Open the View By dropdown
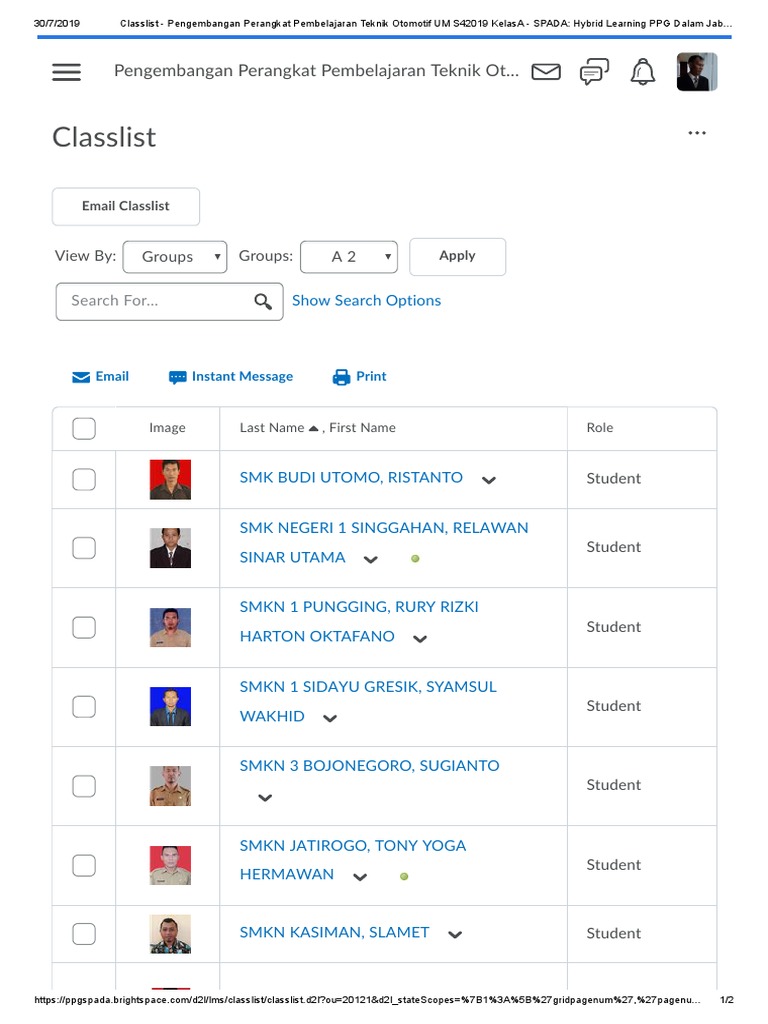 pos(175,257)
